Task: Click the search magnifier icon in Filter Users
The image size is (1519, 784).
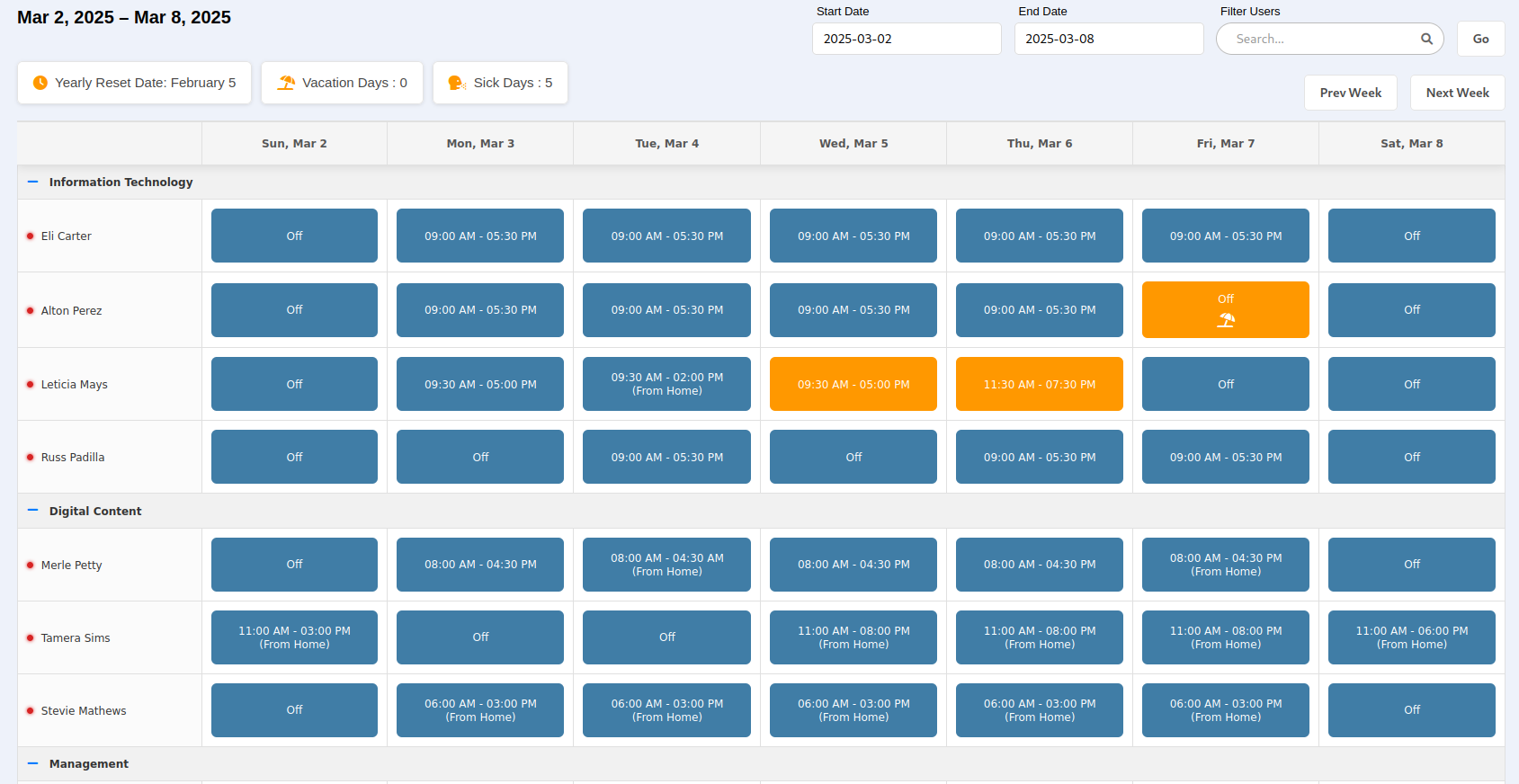Action: coord(1426,39)
